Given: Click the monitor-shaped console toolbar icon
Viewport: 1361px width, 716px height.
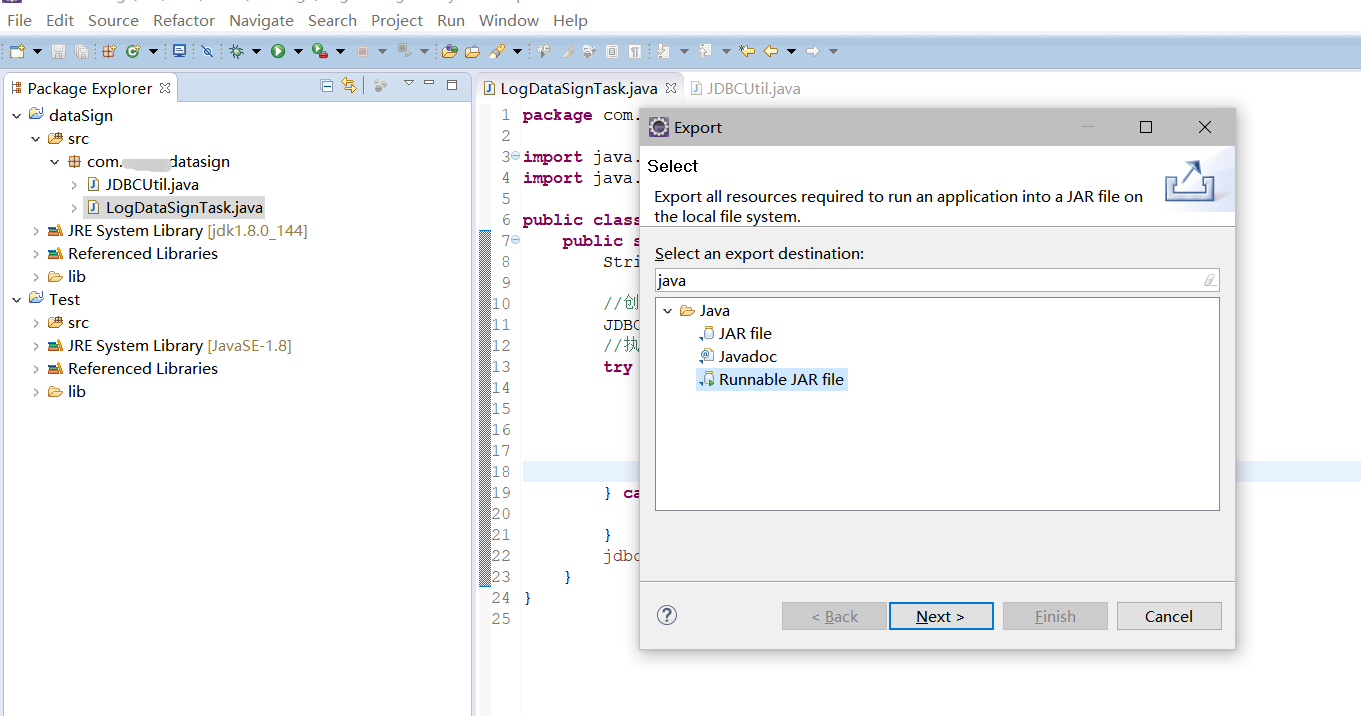Looking at the screenshot, I should pos(179,51).
